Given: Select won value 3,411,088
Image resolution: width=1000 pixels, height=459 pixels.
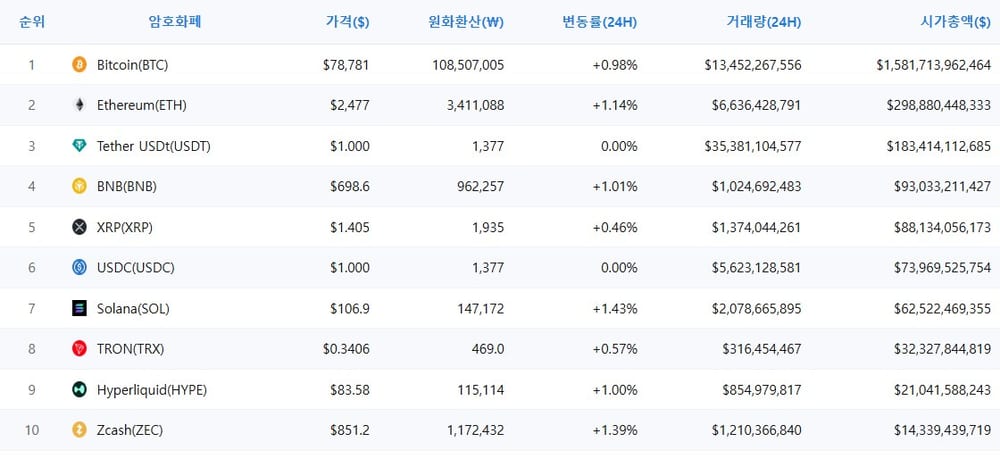Looking at the screenshot, I should click(x=475, y=106).
